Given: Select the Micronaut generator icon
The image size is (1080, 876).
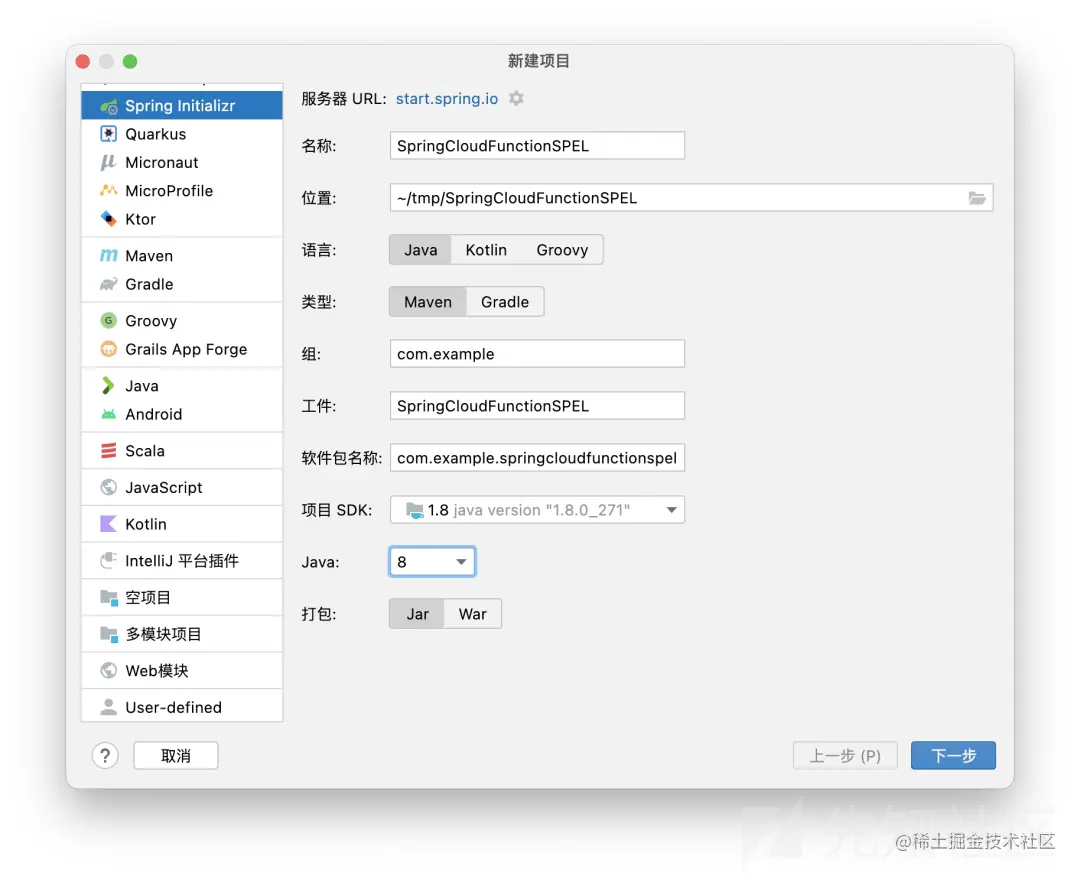Looking at the screenshot, I should coord(109,163).
